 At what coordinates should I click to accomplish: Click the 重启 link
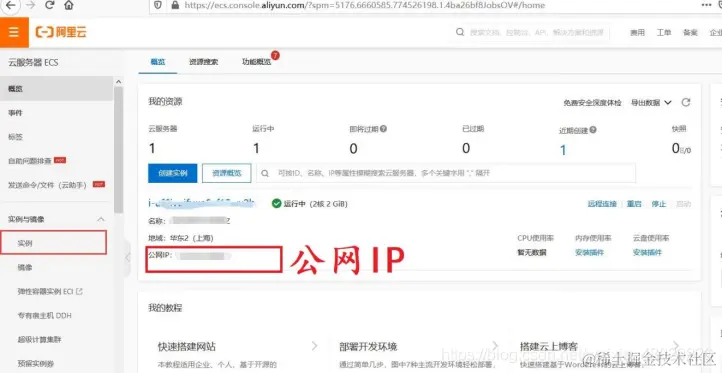click(634, 204)
